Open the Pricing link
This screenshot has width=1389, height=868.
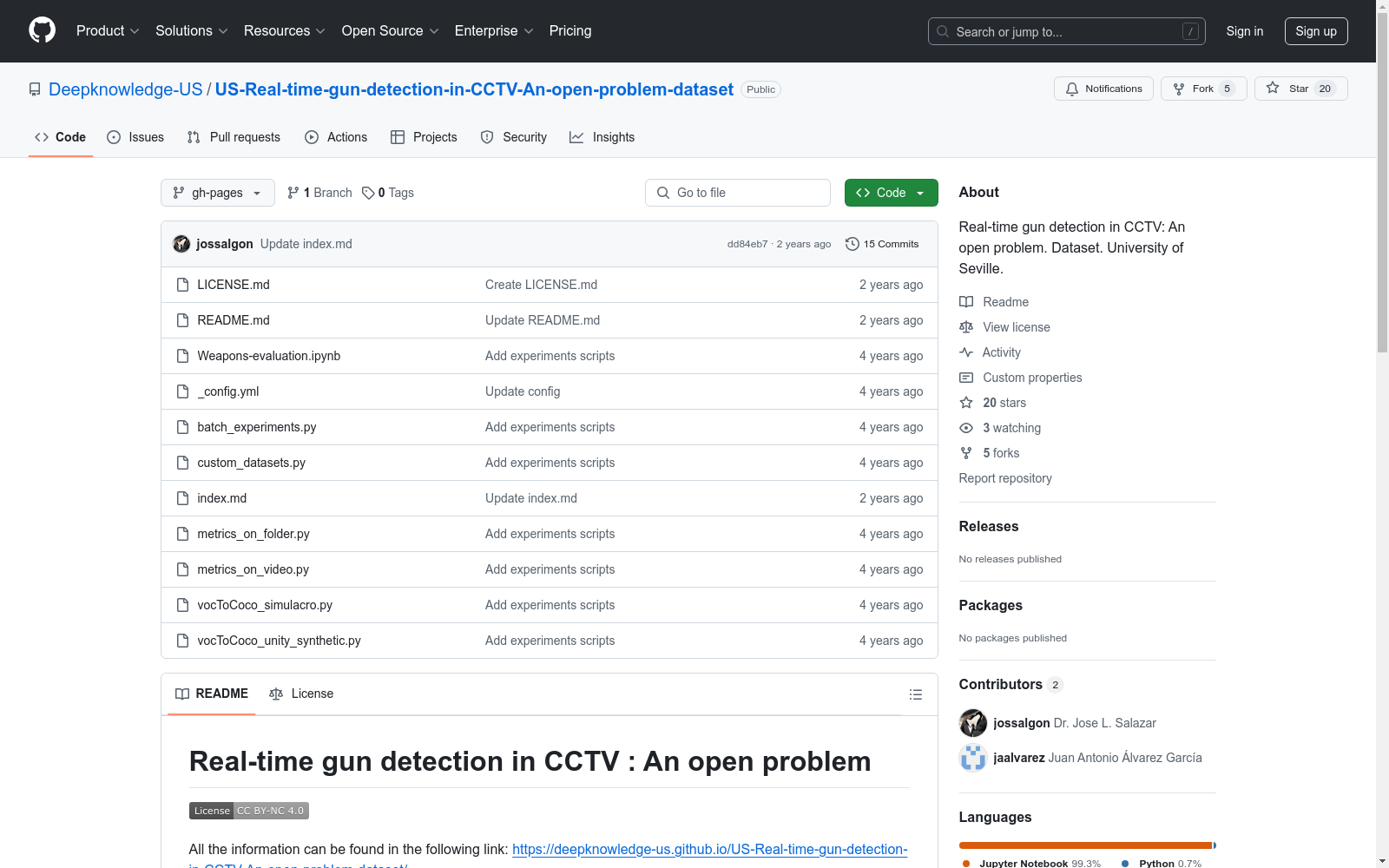click(x=570, y=31)
